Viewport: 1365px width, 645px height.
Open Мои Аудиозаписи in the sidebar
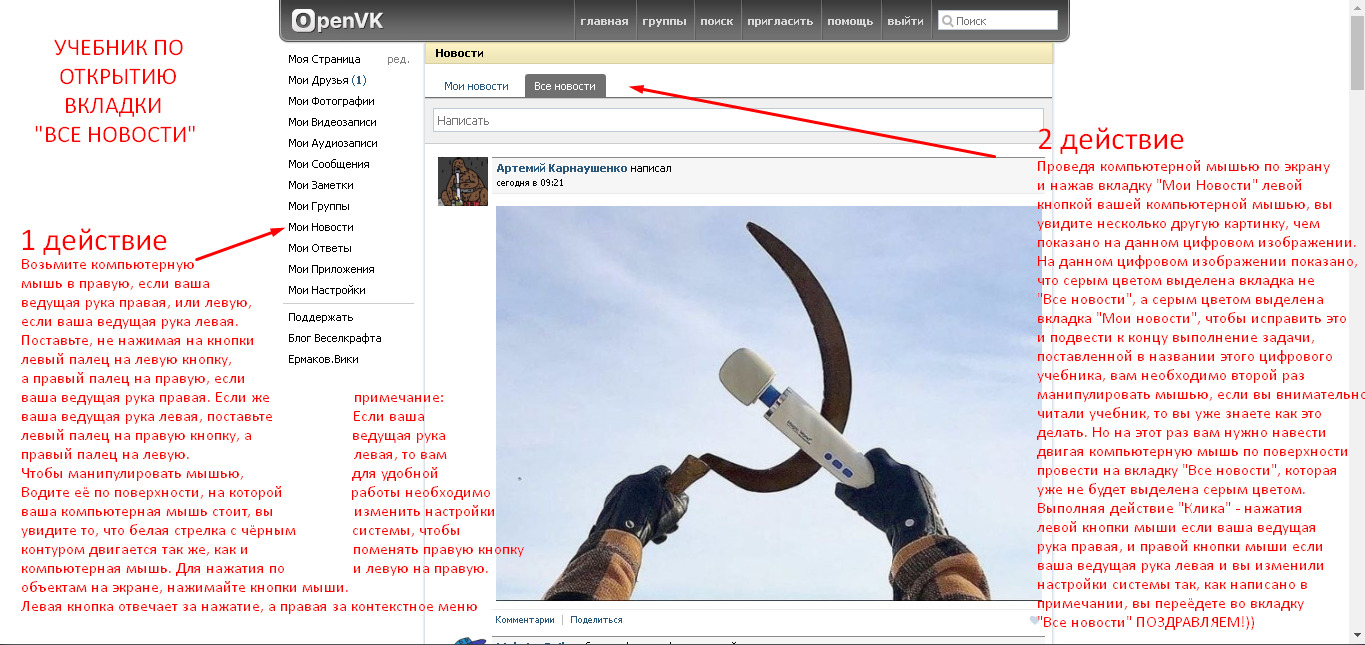click(332, 143)
